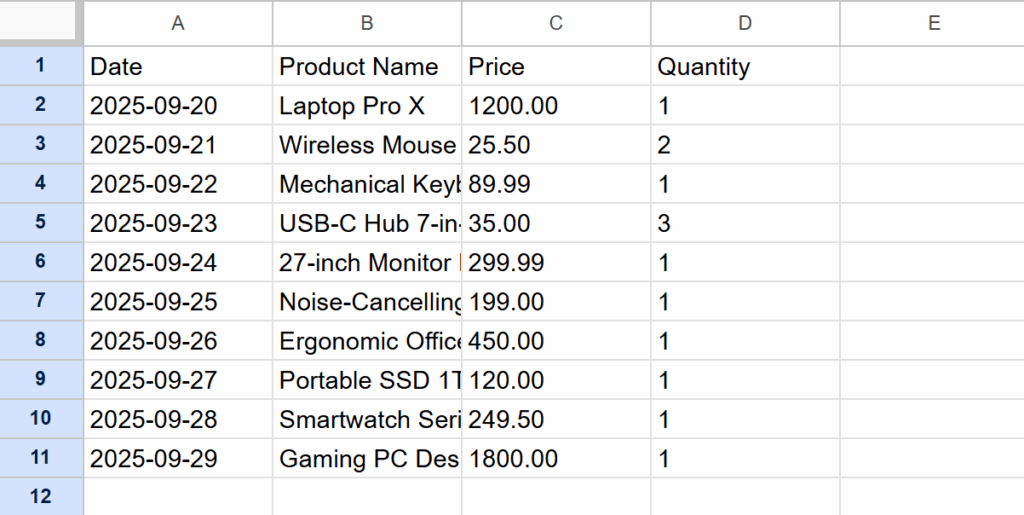Screen dimensions: 1024x515
Task: Click the date cell 2025-09-23
Action: (178, 223)
